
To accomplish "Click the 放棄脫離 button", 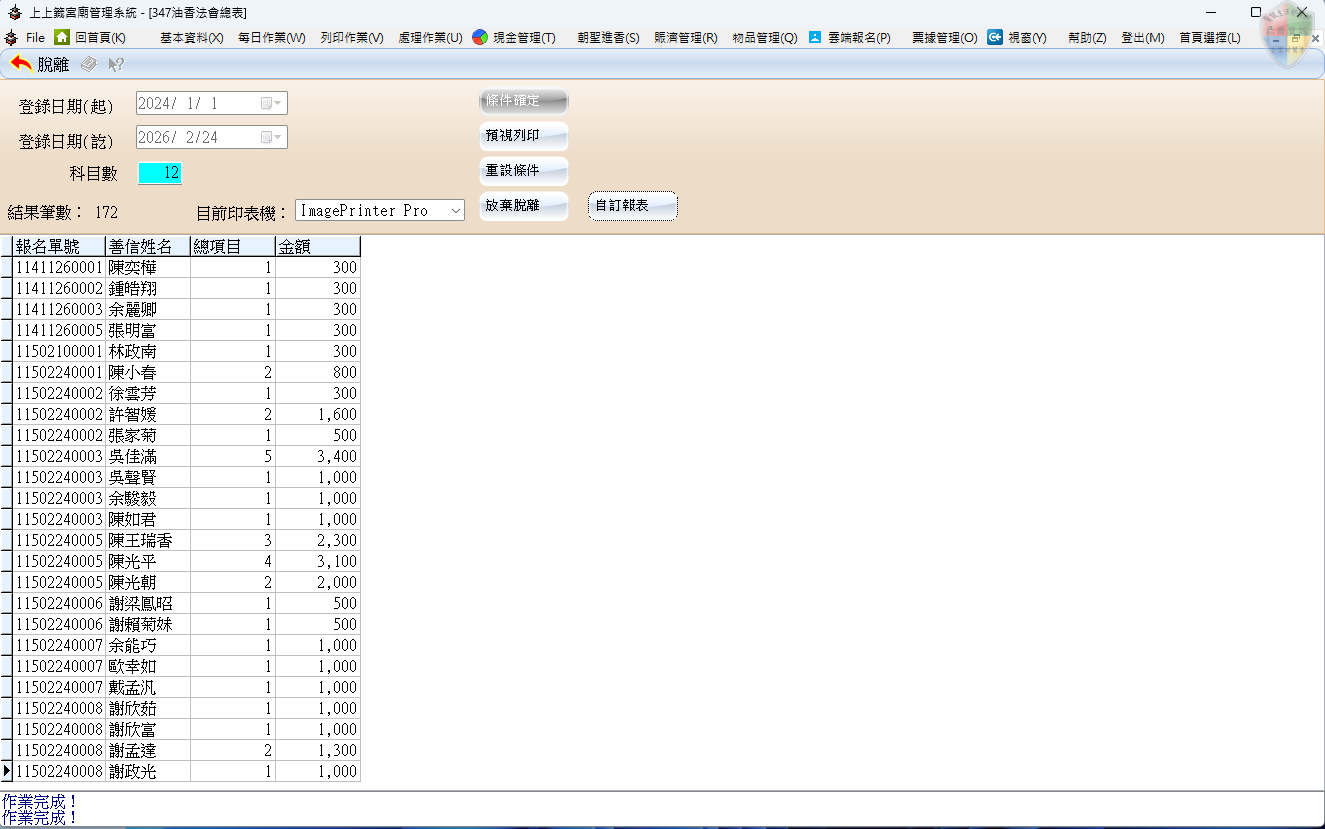I will pyautogui.click(x=524, y=206).
